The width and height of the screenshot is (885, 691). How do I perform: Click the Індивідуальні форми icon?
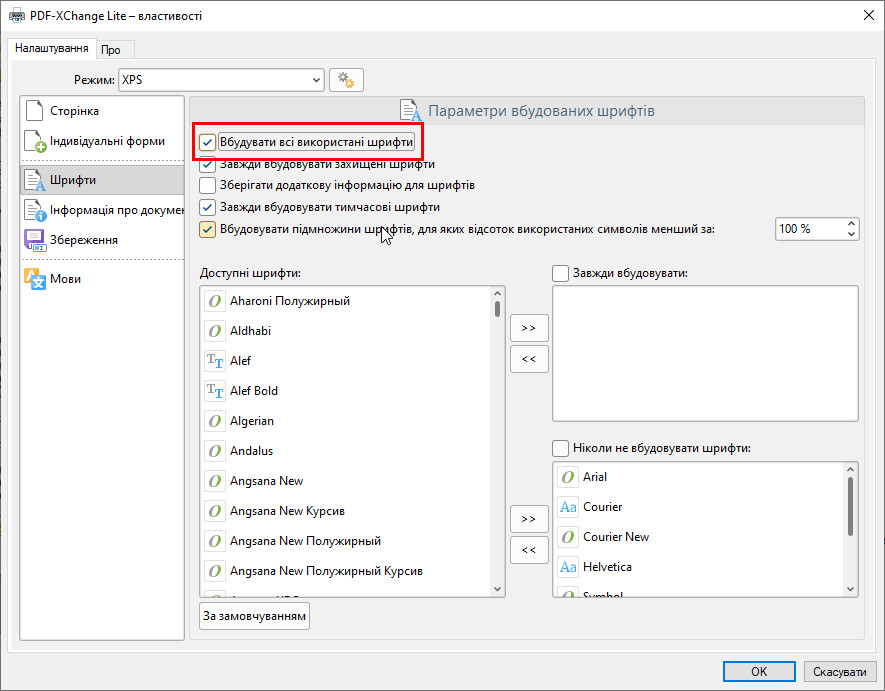pyautogui.click(x=35, y=141)
